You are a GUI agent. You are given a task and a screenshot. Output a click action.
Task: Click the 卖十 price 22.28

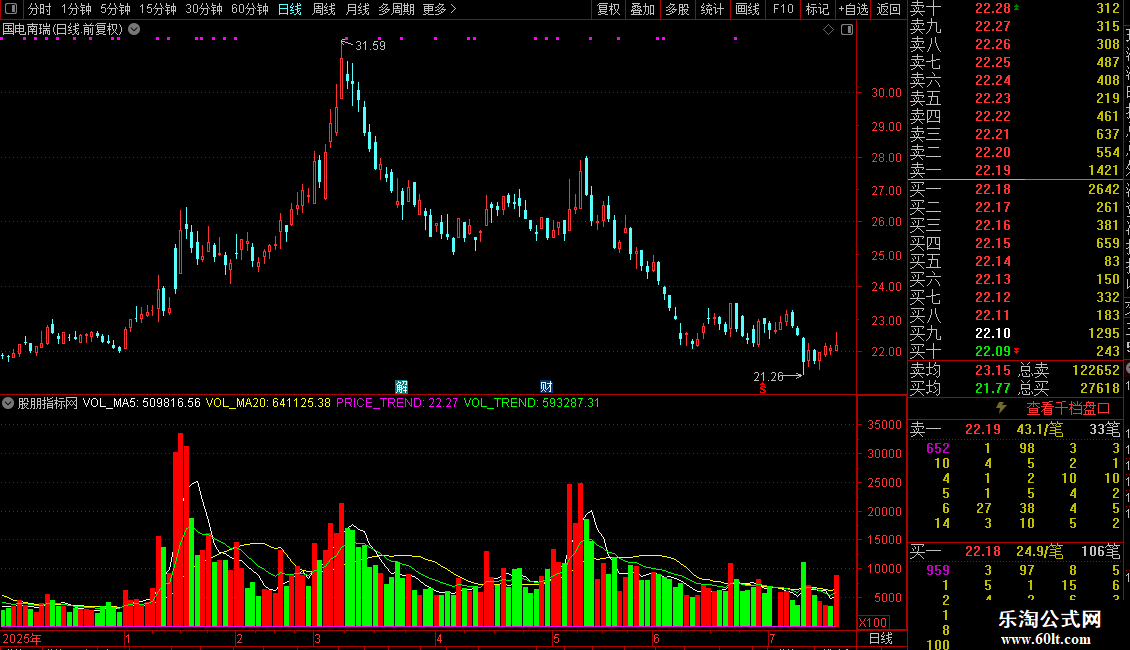992,8
